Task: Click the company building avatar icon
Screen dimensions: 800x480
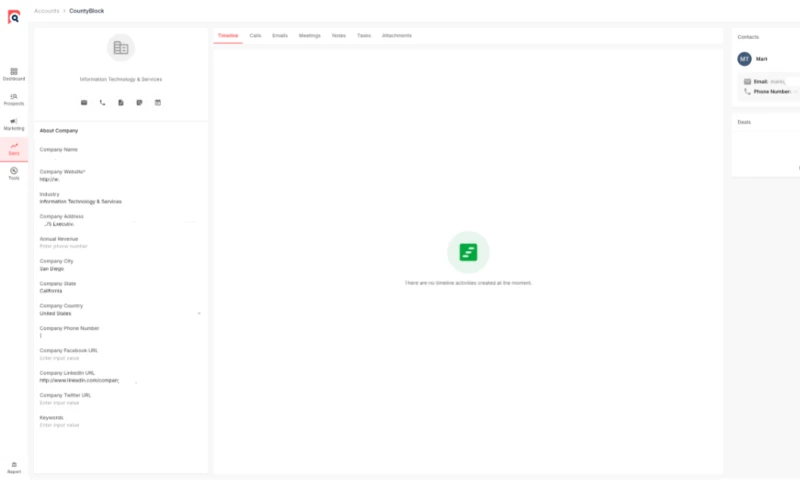Action: pyautogui.click(x=121, y=47)
